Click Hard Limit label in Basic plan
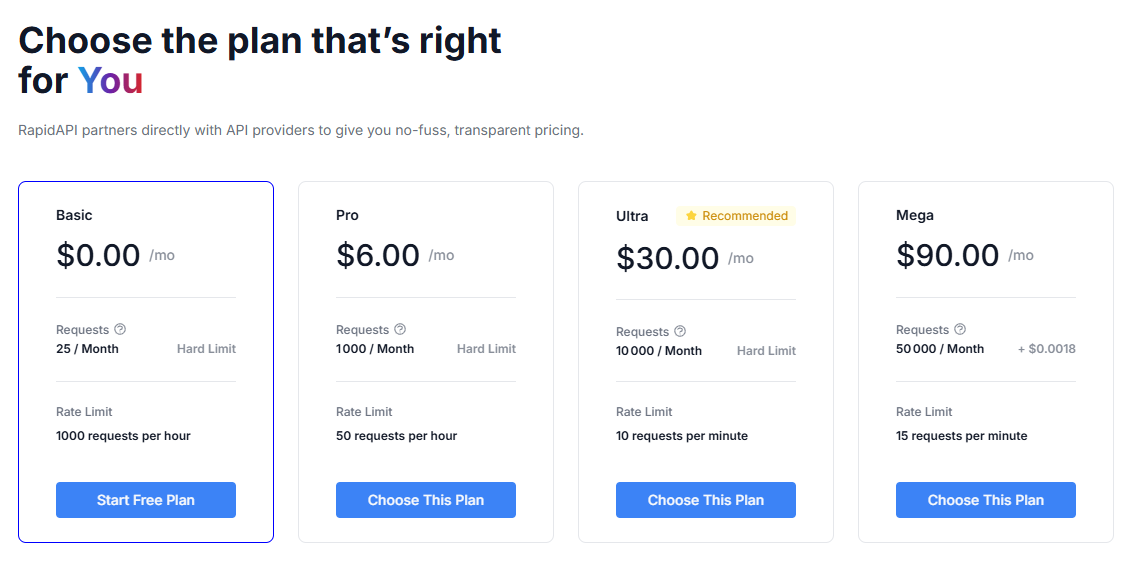This screenshot has width=1130, height=580. [x=206, y=349]
